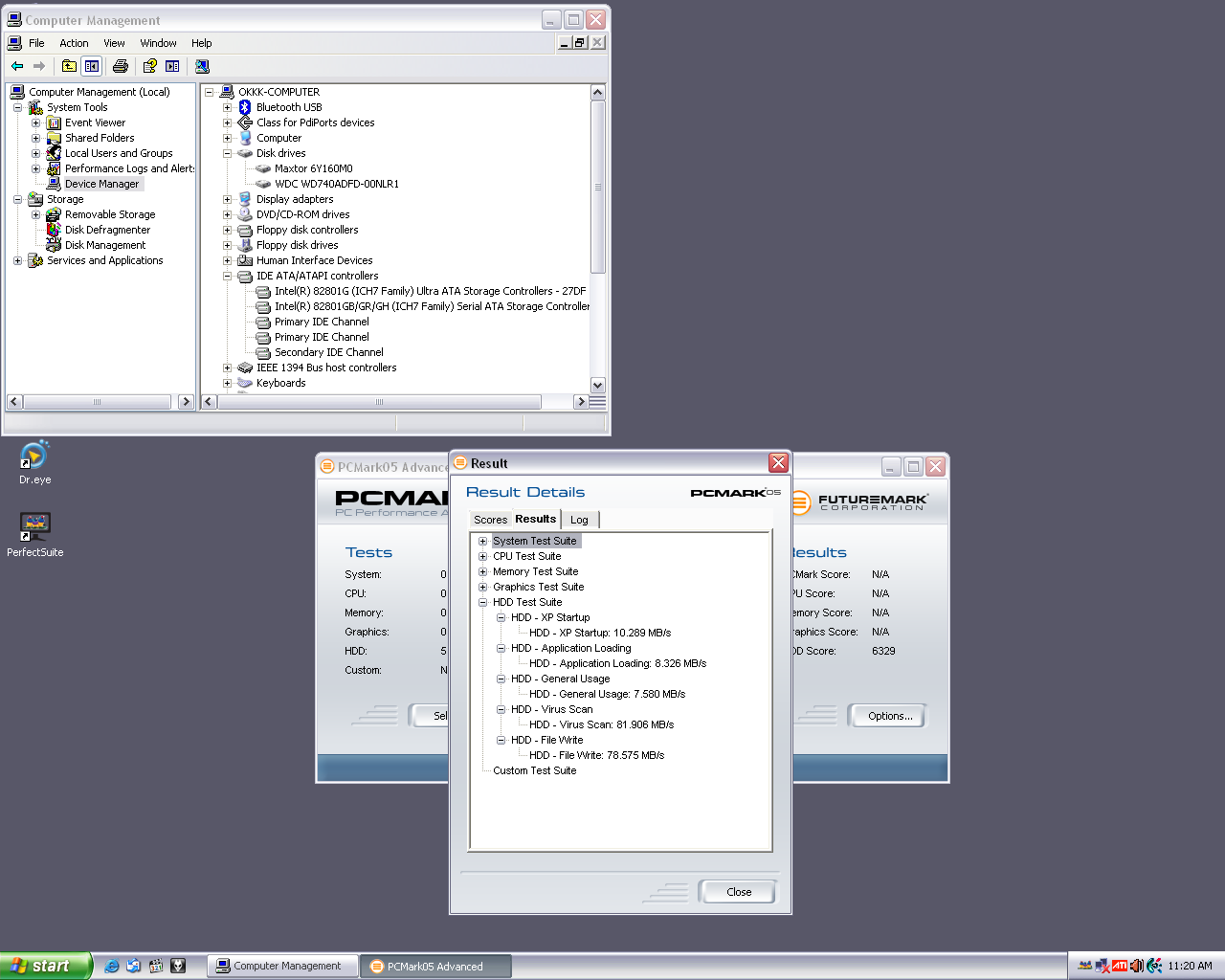This screenshot has width=1225, height=980.
Task: Expand the Keyboards device category
Action: pos(228,383)
